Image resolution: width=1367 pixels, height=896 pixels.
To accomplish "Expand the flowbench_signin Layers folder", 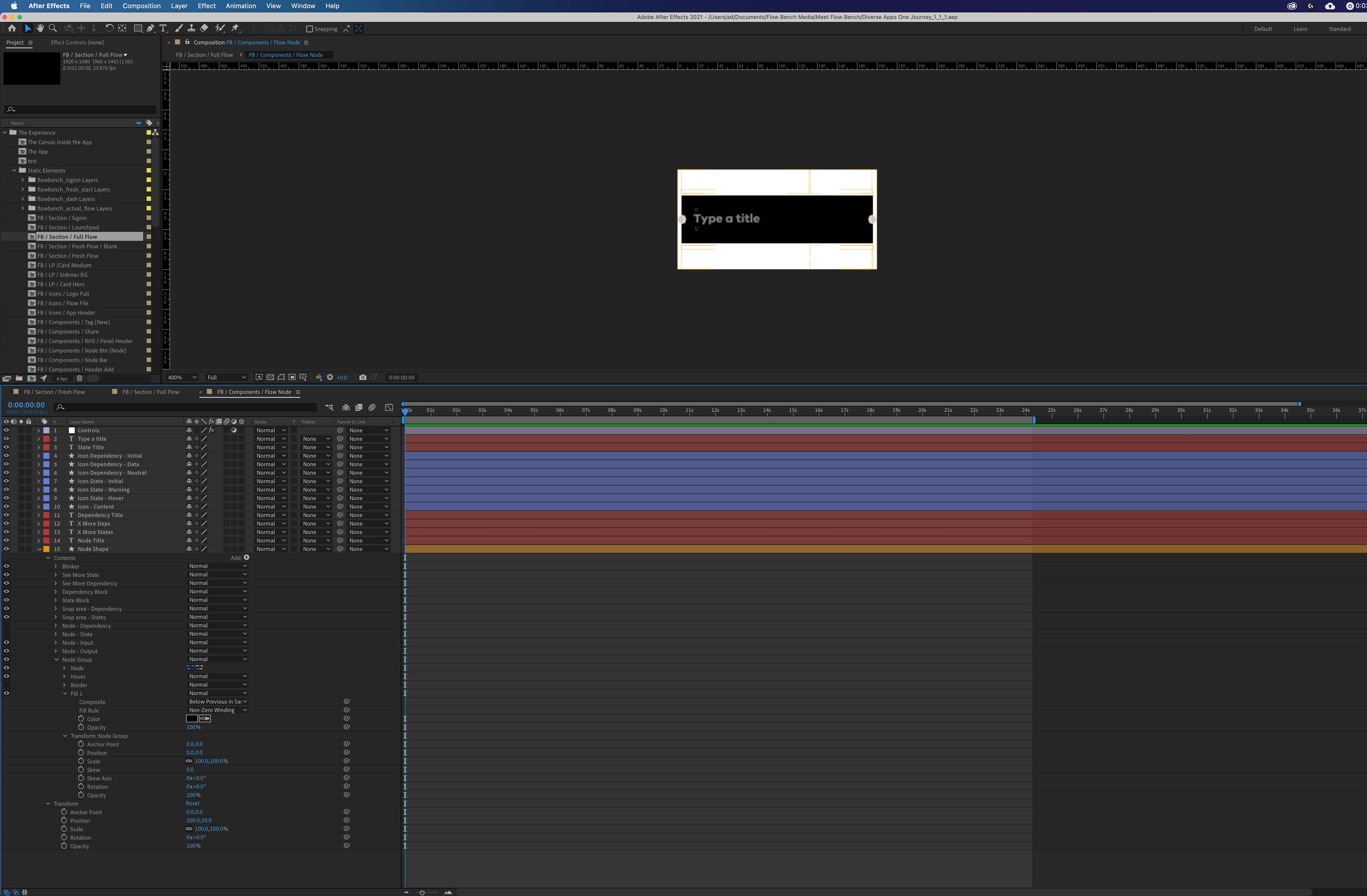I will tap(23, 180).
